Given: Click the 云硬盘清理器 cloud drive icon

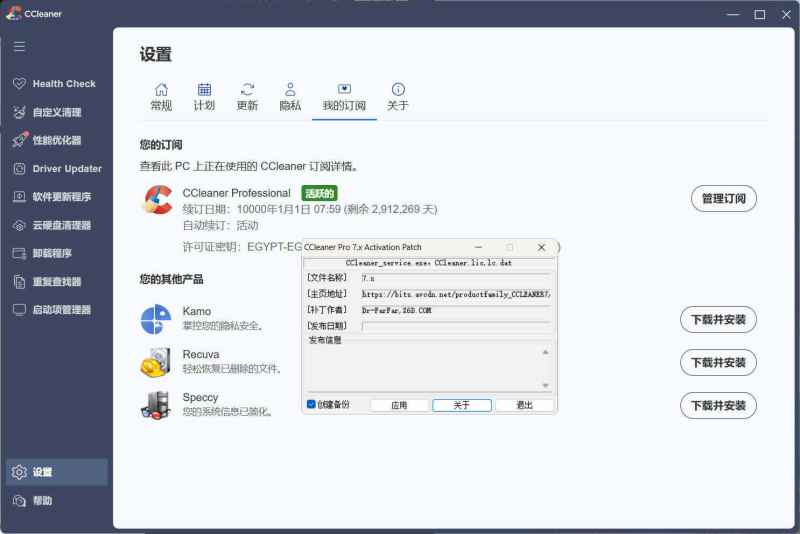Looking at the screenshot, I should (x=19, y=225).
